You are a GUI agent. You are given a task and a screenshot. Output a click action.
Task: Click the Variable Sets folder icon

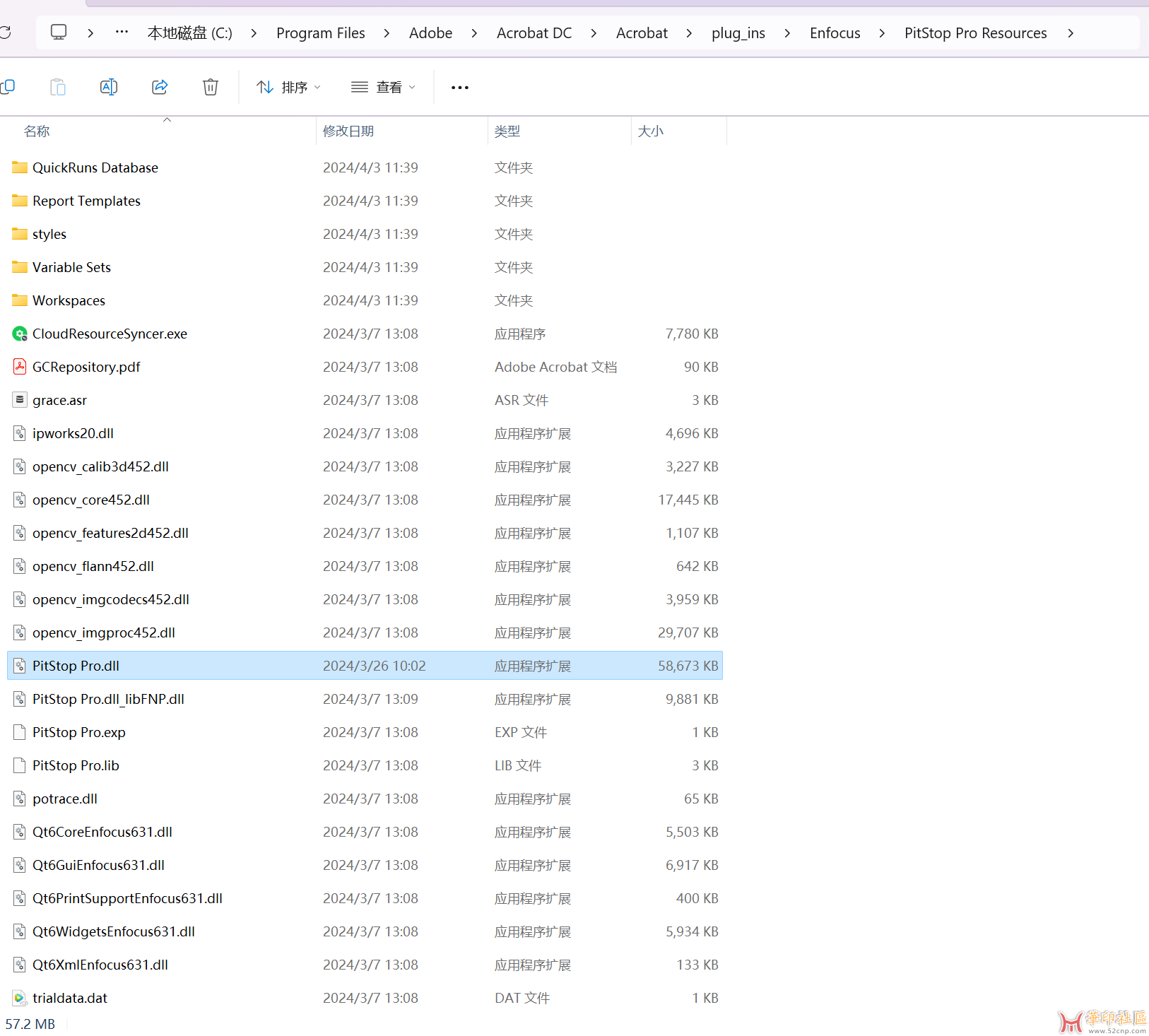pos(20,267)
